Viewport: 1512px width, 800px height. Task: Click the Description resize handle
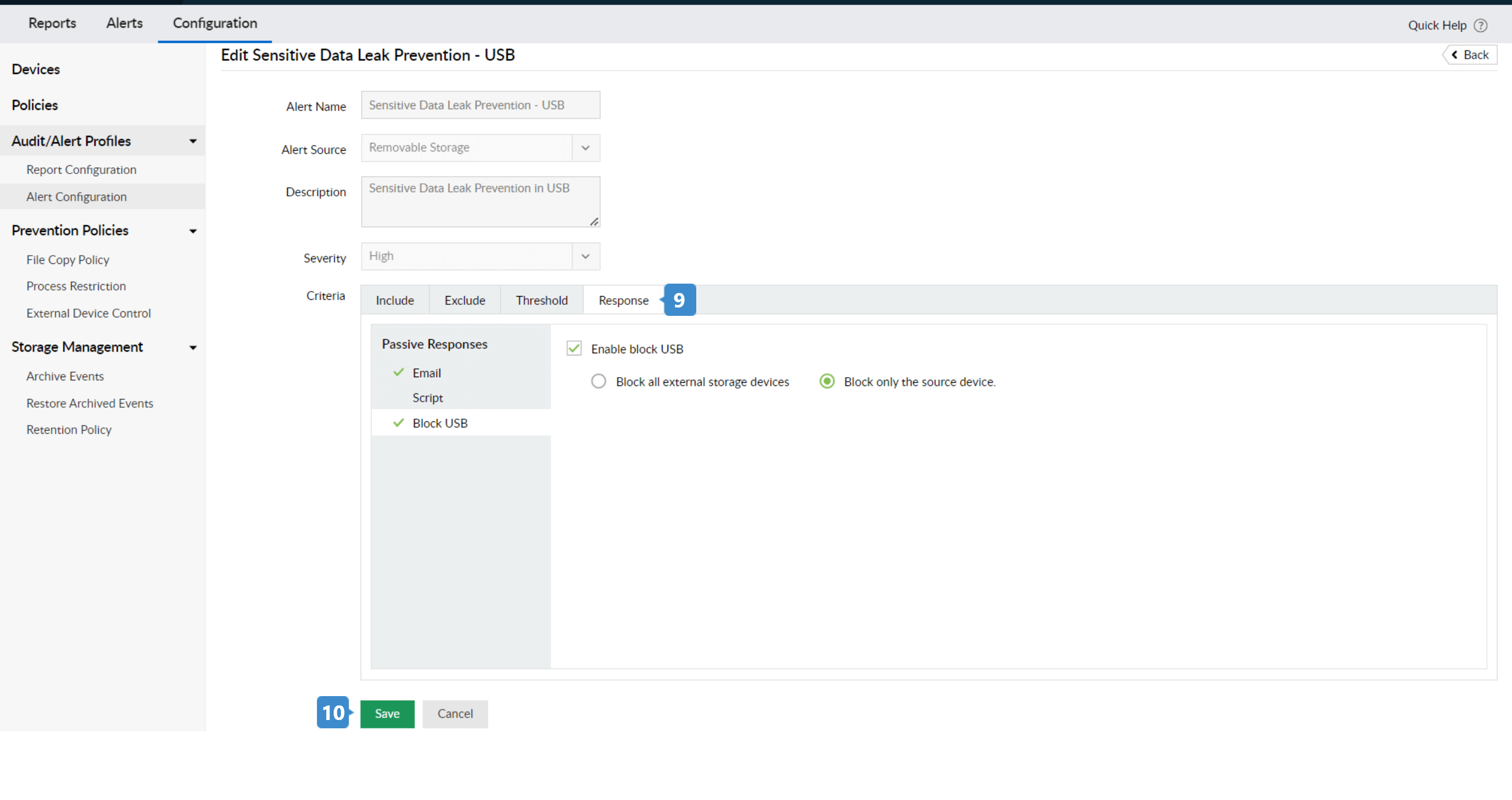[x=594, y=221]
